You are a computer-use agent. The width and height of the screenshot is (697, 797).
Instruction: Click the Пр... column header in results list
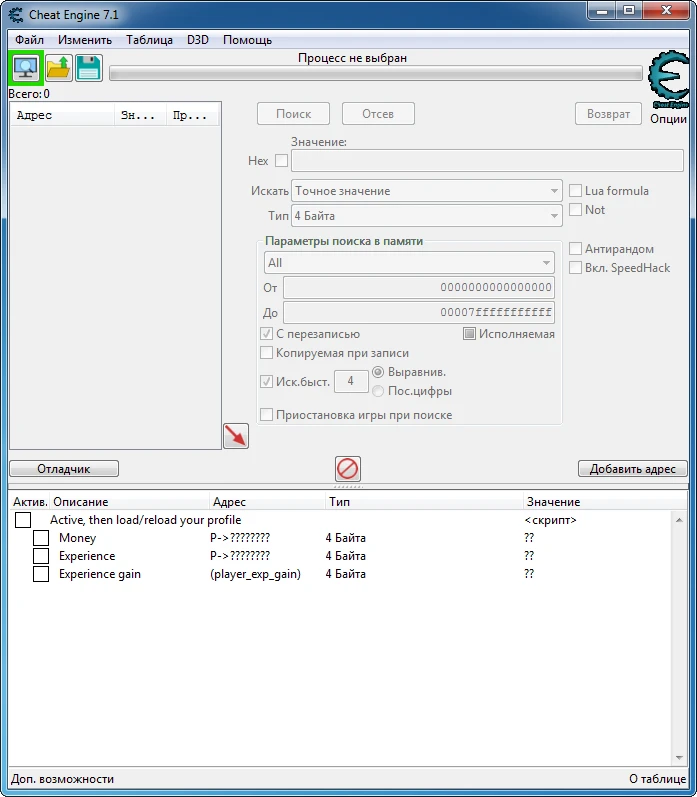[192, 115]
